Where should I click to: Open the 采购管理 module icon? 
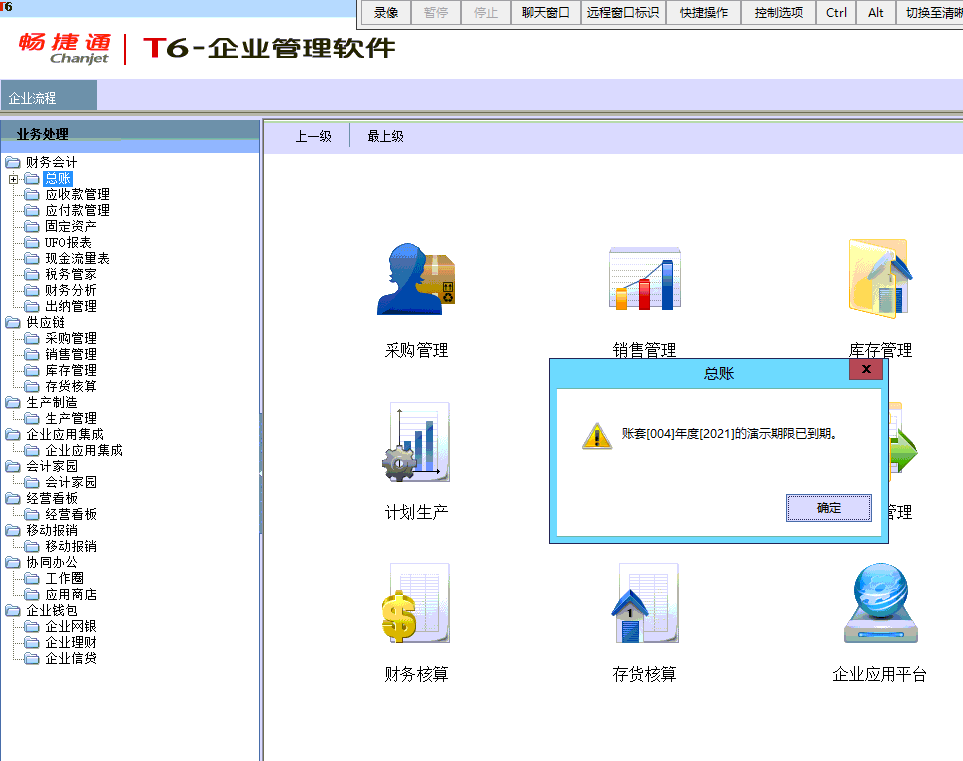[416, 279]
